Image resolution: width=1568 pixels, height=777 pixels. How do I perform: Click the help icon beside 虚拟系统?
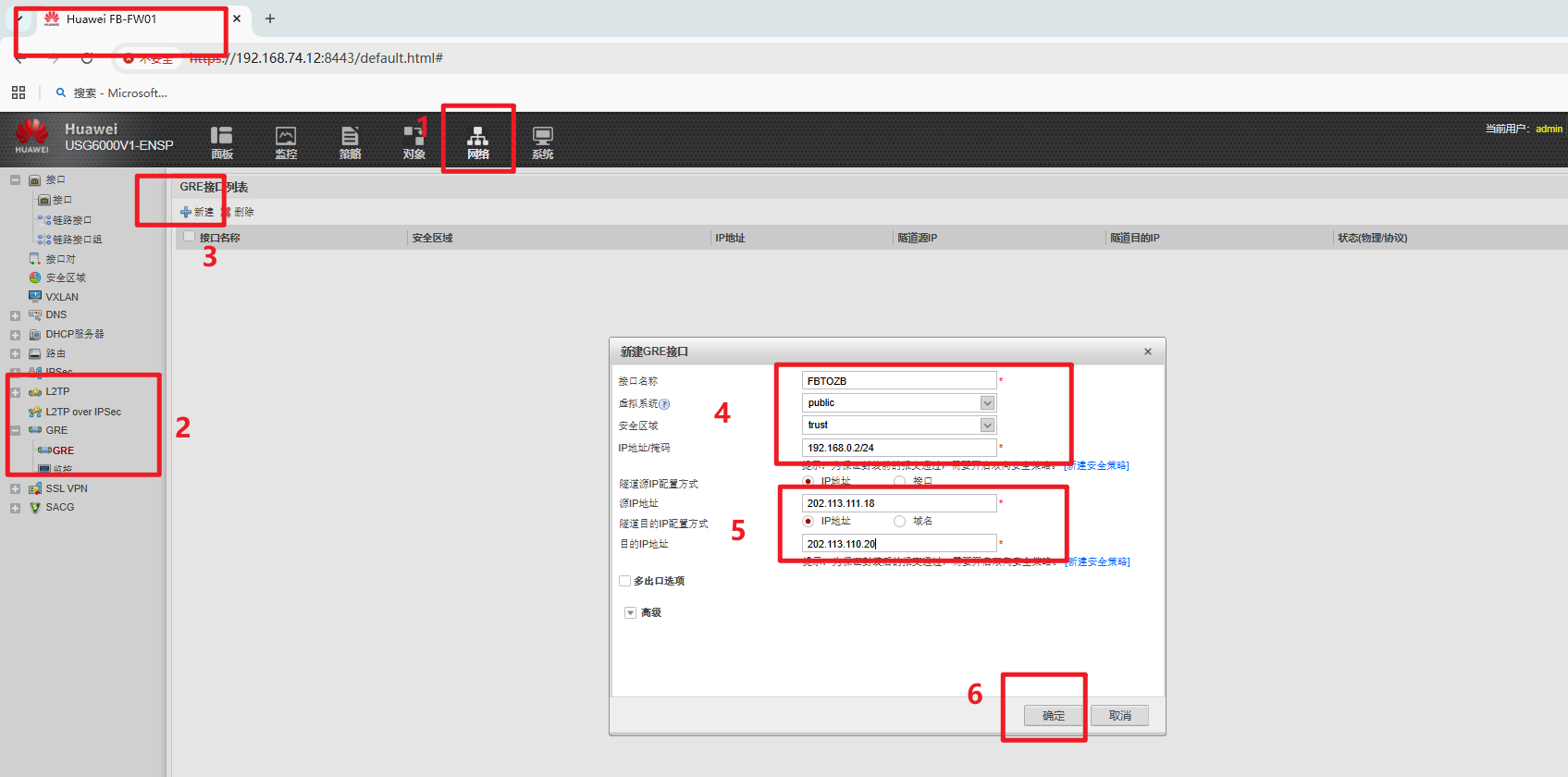[664, 404]
